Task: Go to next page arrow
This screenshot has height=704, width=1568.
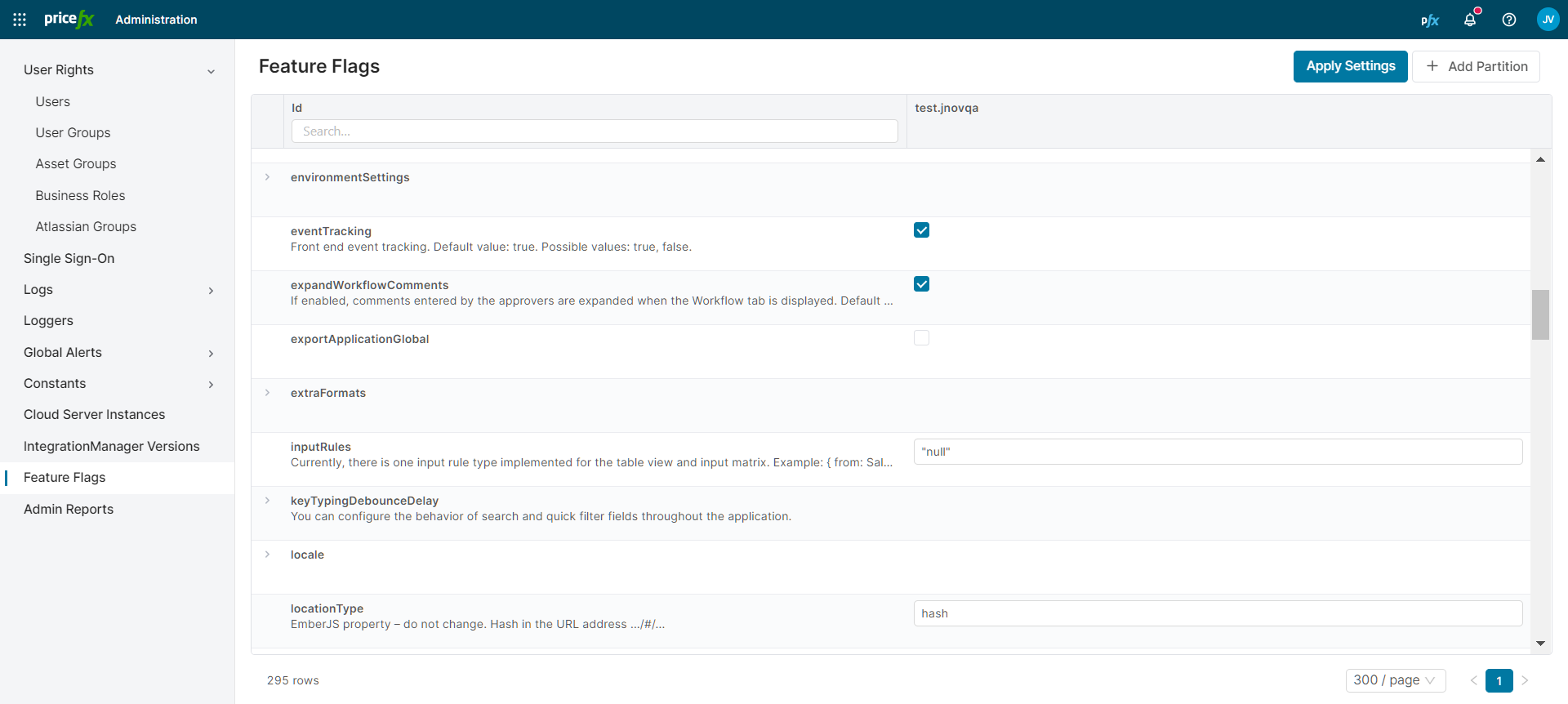Action: pos(1525,680)
